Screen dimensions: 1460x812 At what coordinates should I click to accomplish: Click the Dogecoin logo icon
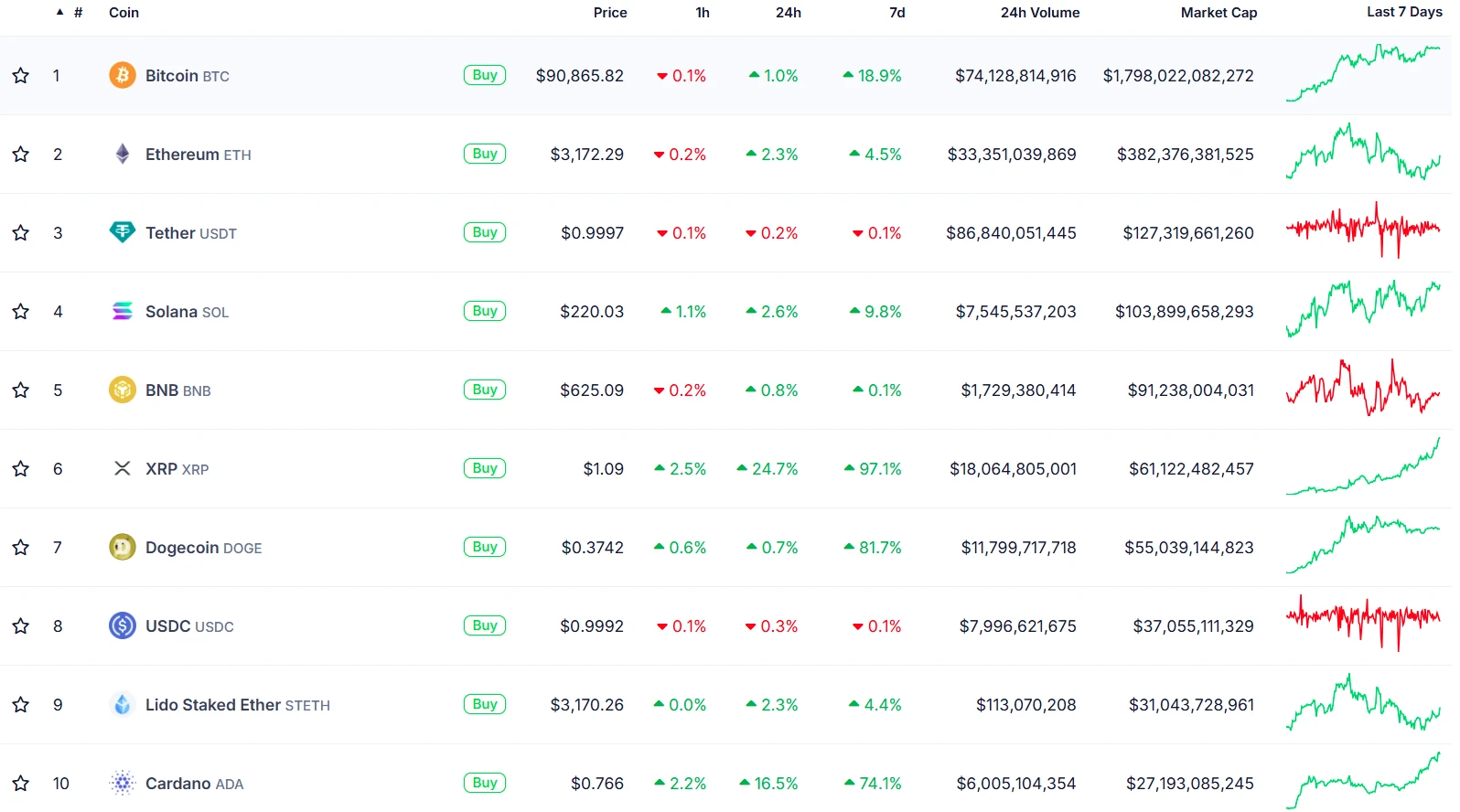[x=123, y=547]
